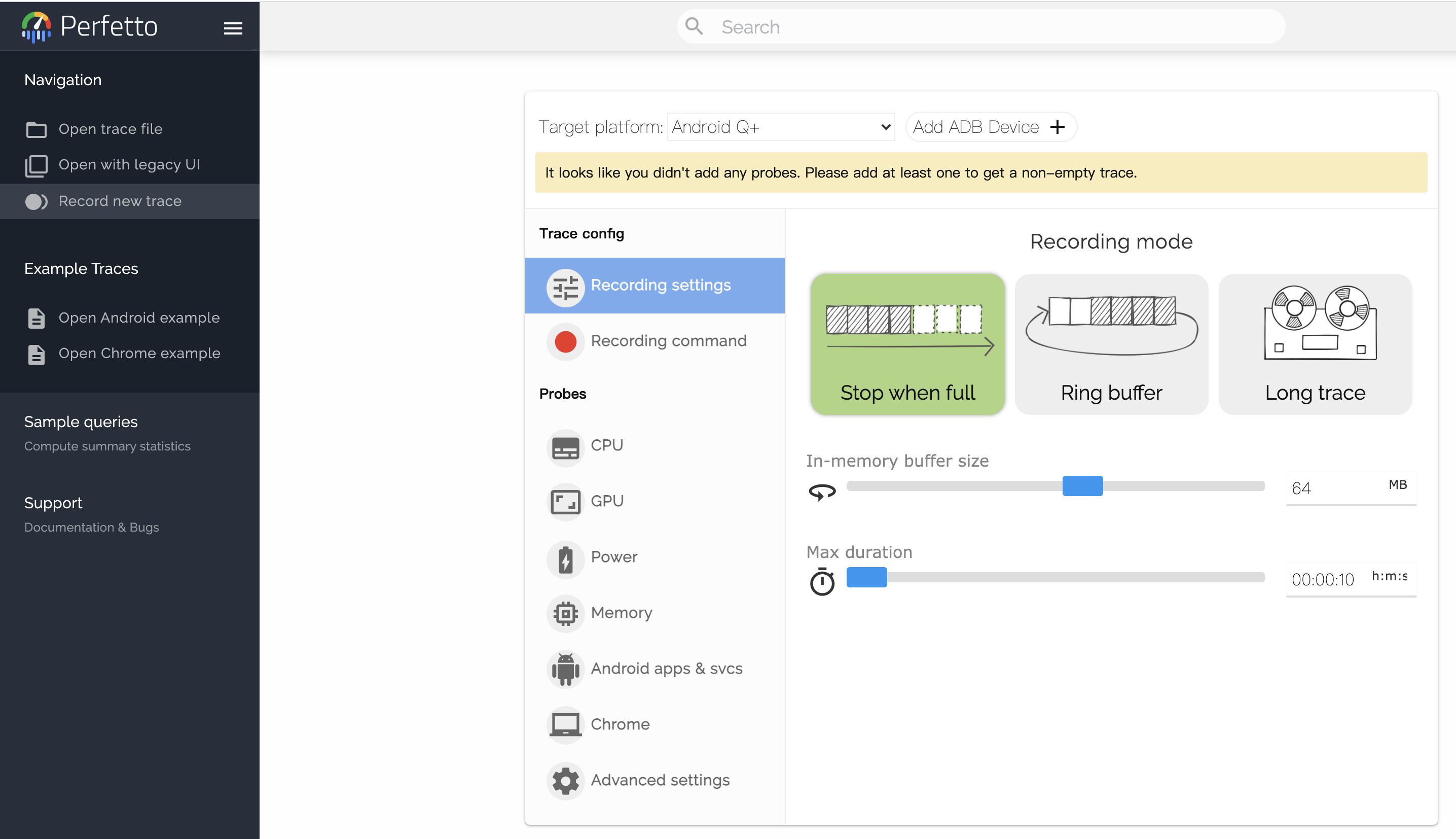Click the Android robot icon

(565, 670)
